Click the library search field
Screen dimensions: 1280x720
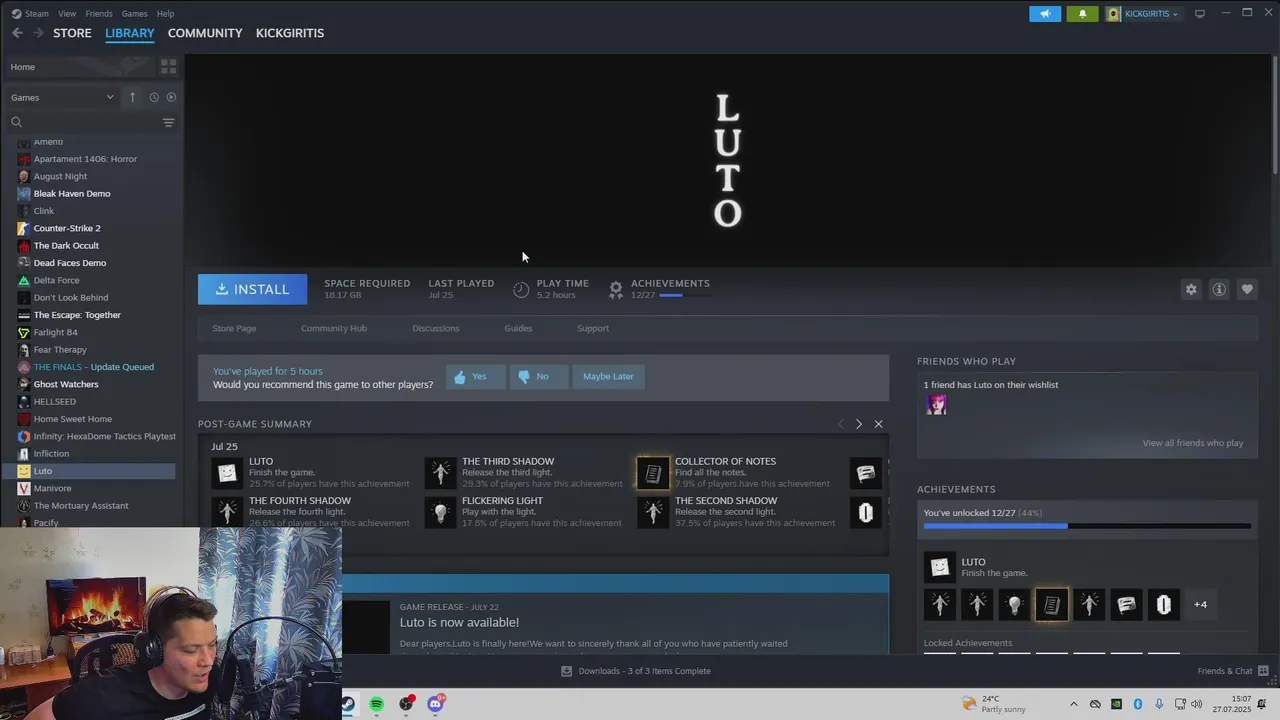click(x=85, y=122)
